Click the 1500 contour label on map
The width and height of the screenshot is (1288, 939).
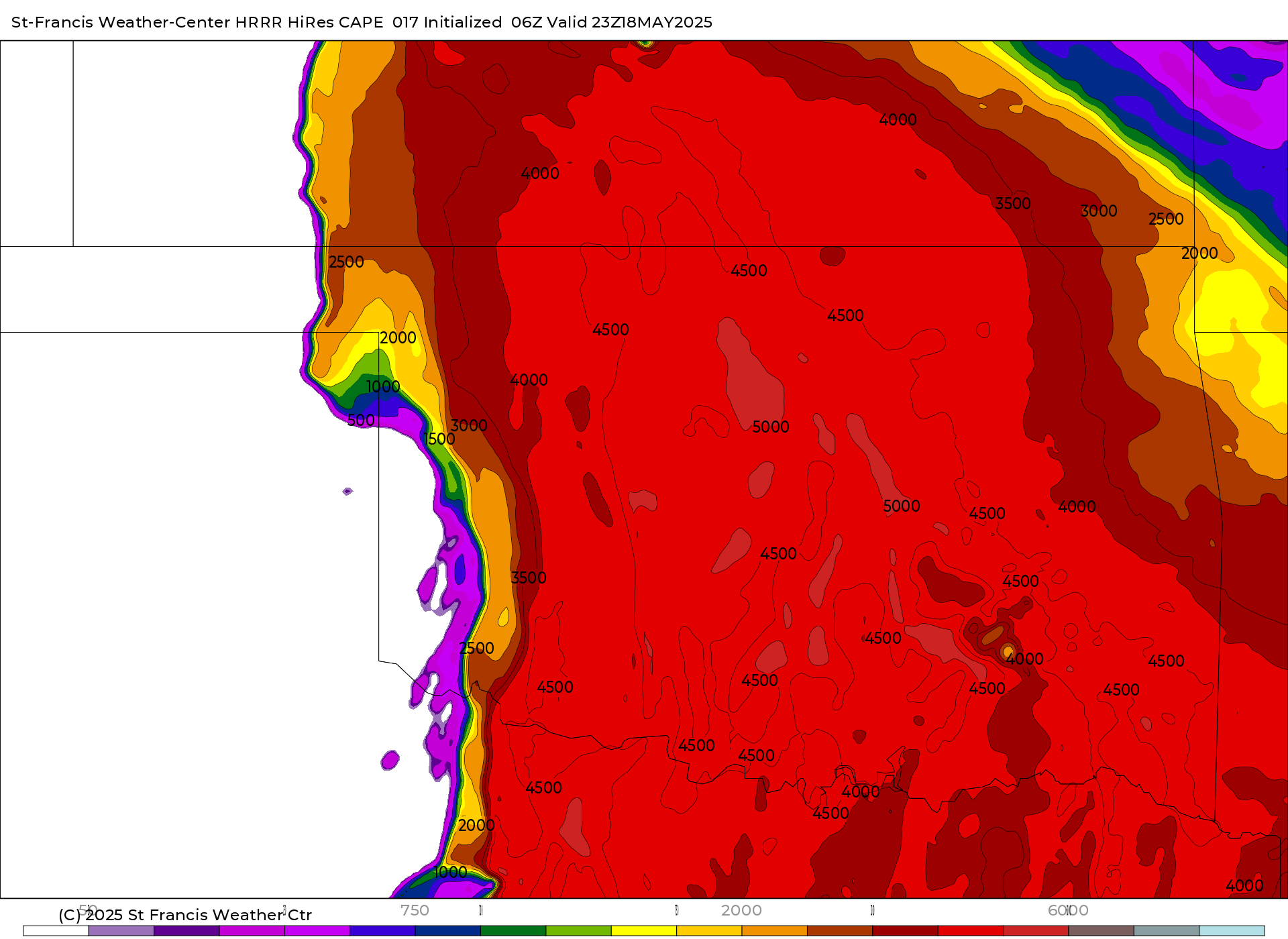coord(439,439)
